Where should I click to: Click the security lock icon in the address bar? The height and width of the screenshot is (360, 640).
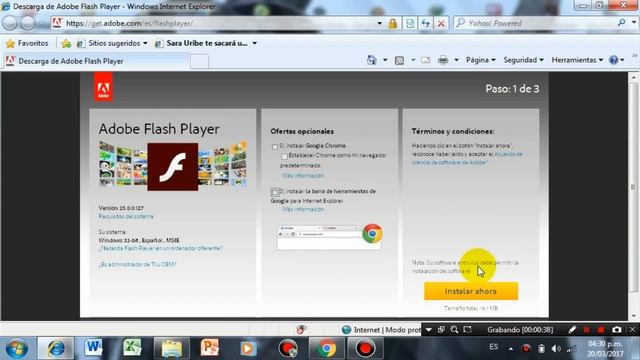tap(393, 23)
